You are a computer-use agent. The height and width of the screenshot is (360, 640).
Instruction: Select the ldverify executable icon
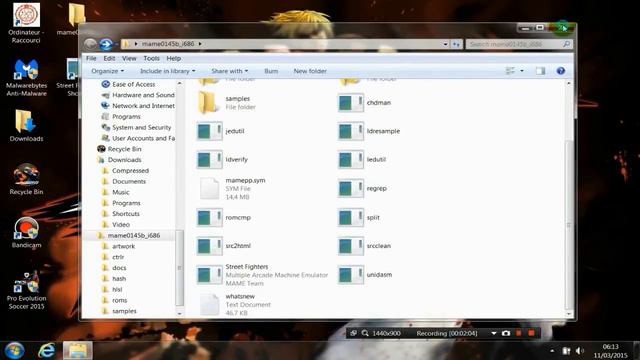tap(209, 160)
